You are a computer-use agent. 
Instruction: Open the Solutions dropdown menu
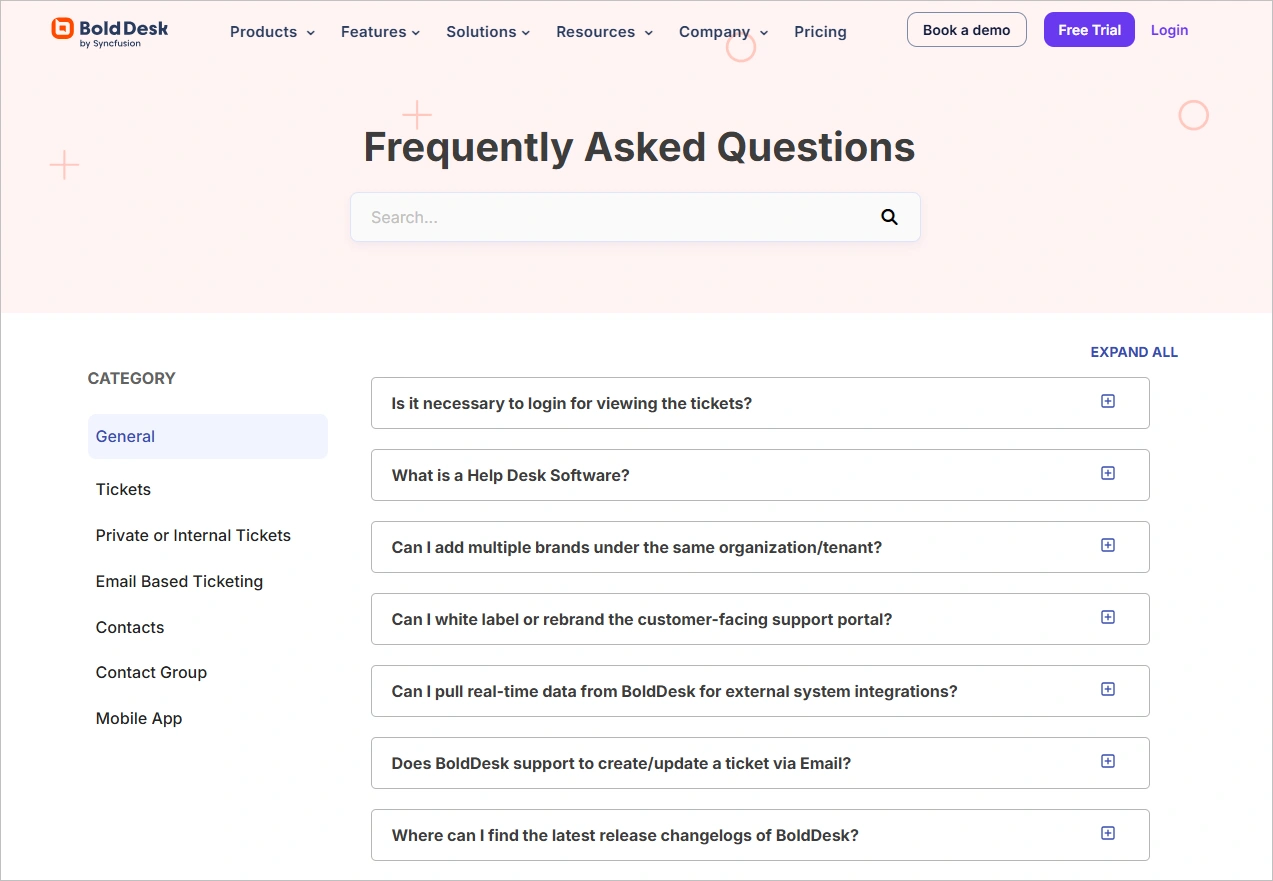point(488,32)
